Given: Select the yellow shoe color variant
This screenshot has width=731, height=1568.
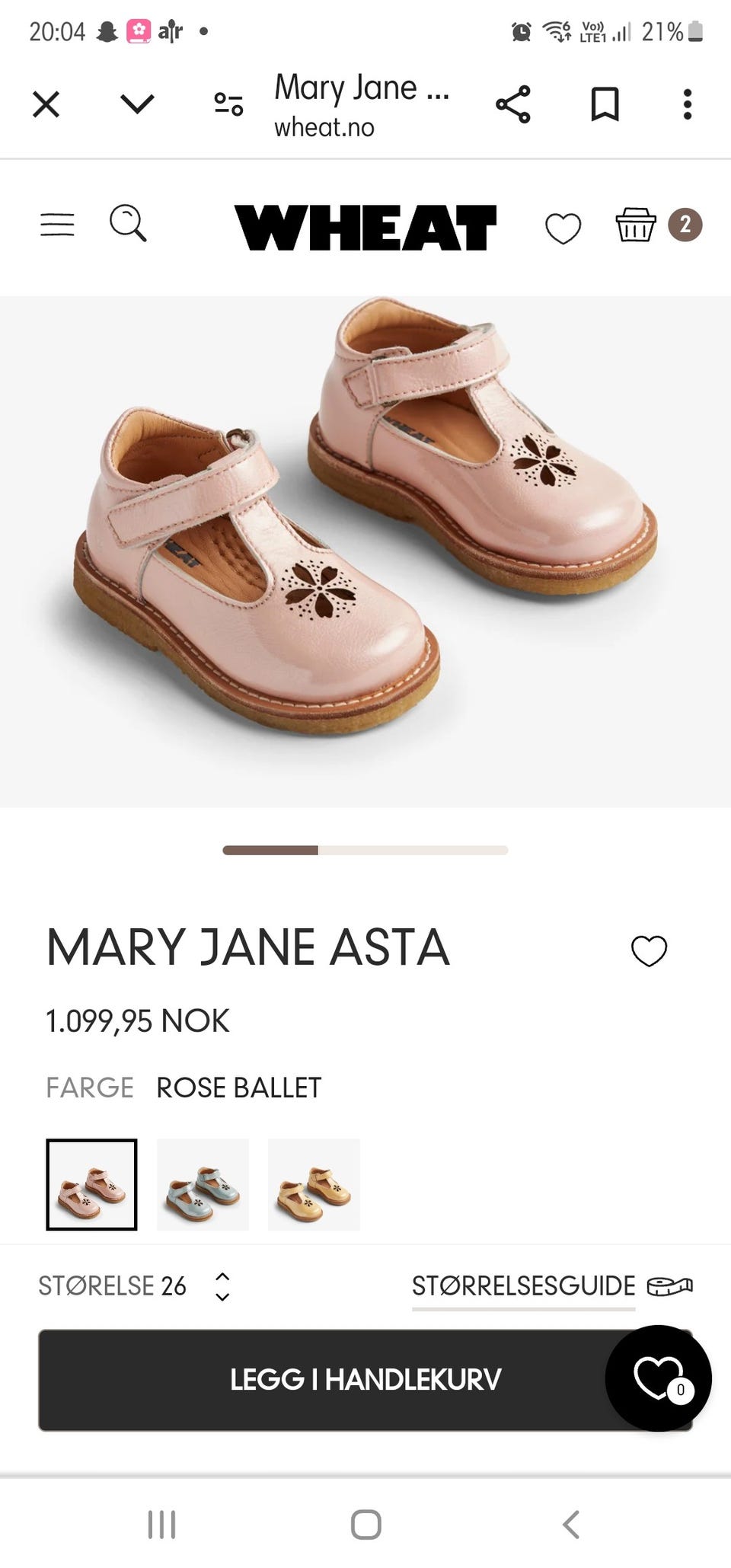Looking at the screenshot, I should point(314,1184).
